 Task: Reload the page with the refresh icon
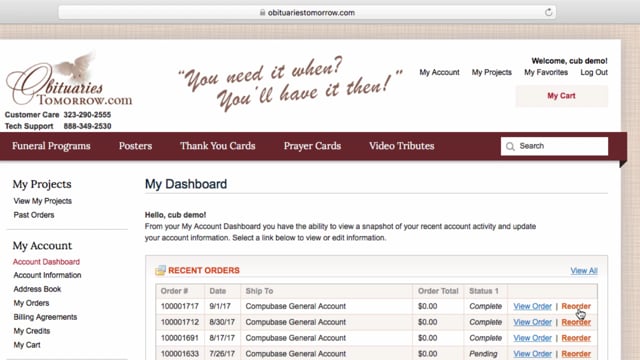[x=549, y=12]
